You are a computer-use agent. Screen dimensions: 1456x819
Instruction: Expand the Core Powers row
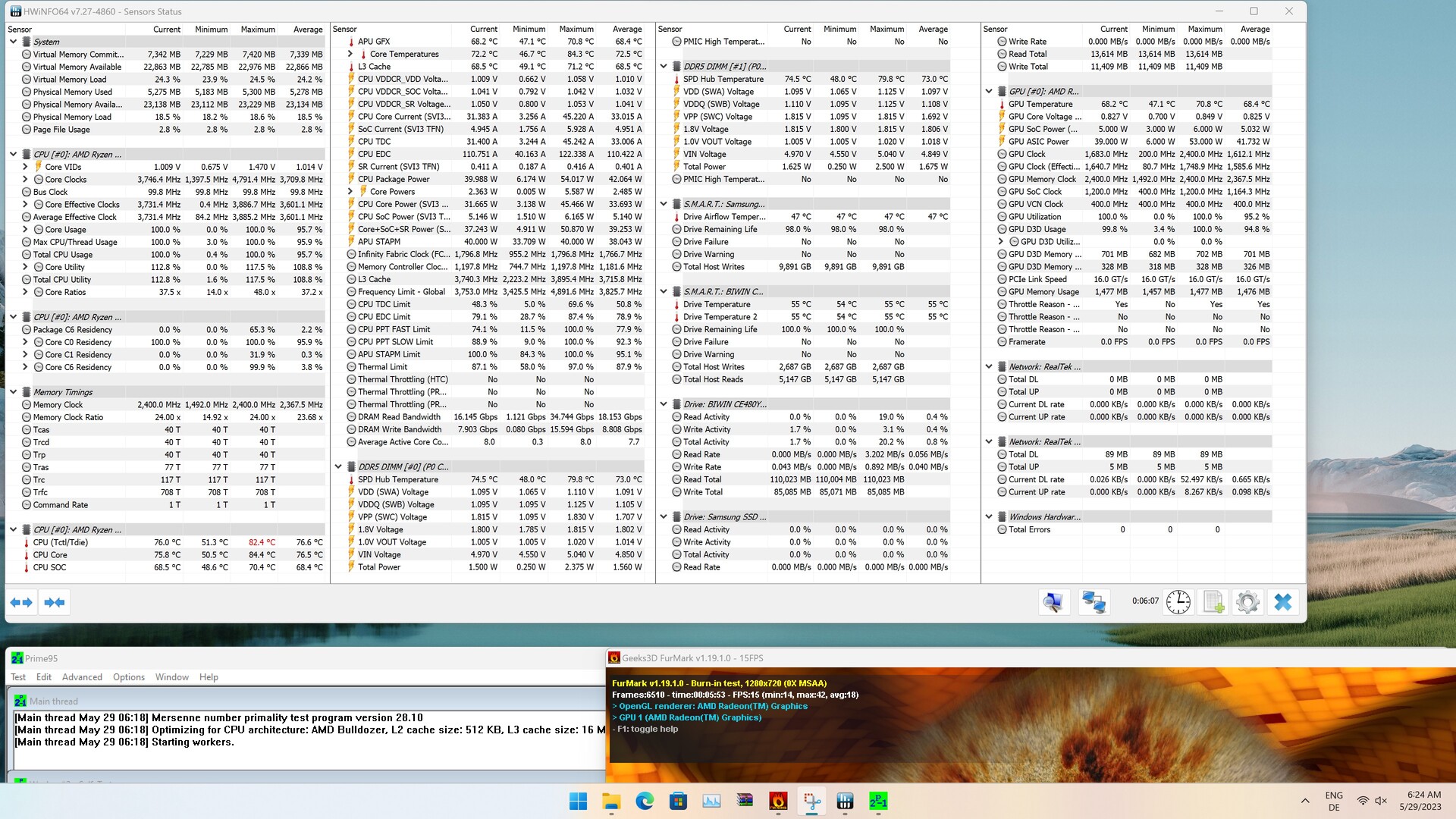pyautogui.click(x=350, y=192)
